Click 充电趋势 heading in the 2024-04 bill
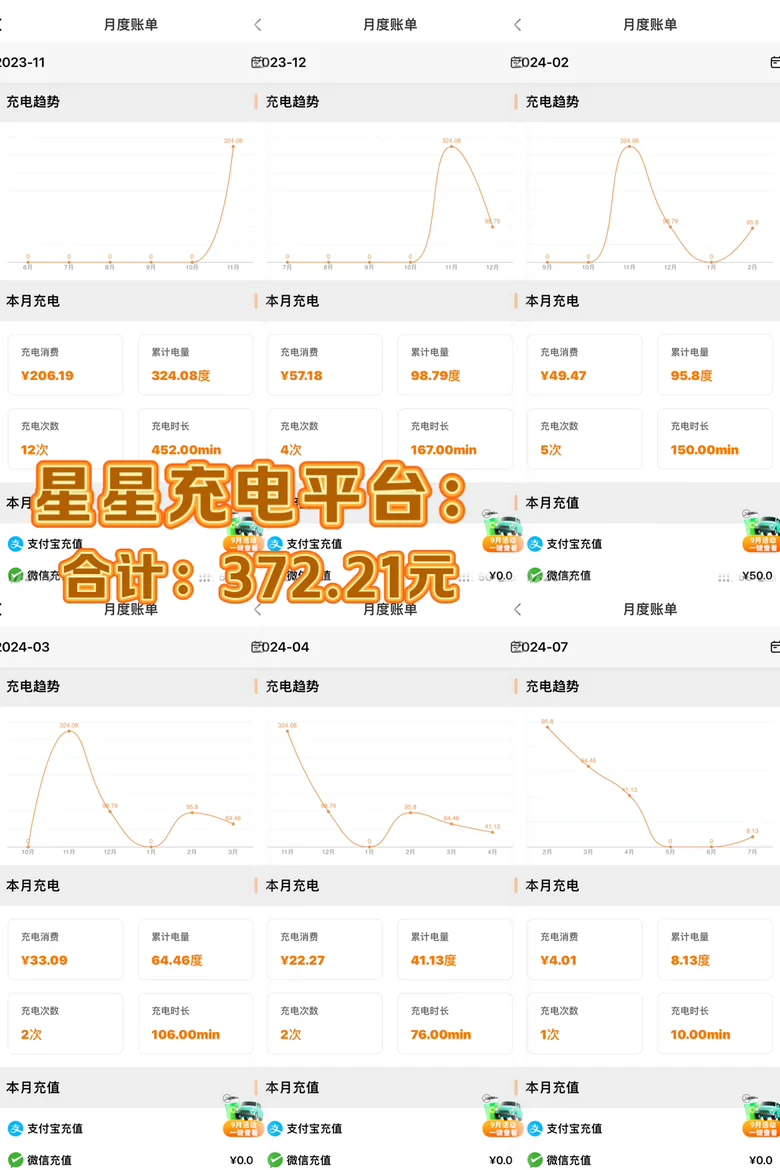Screen dimensions: 780x1170 point(293,686)
